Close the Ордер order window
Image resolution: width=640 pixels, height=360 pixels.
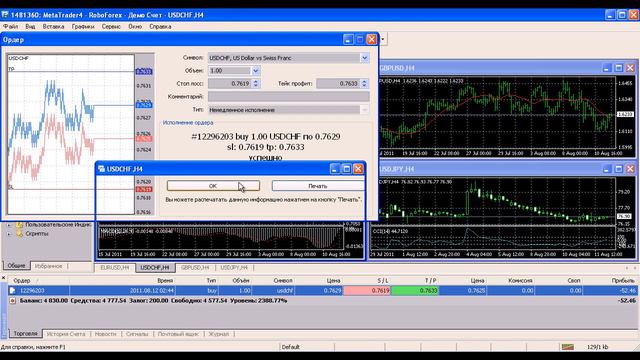[371, 40]
